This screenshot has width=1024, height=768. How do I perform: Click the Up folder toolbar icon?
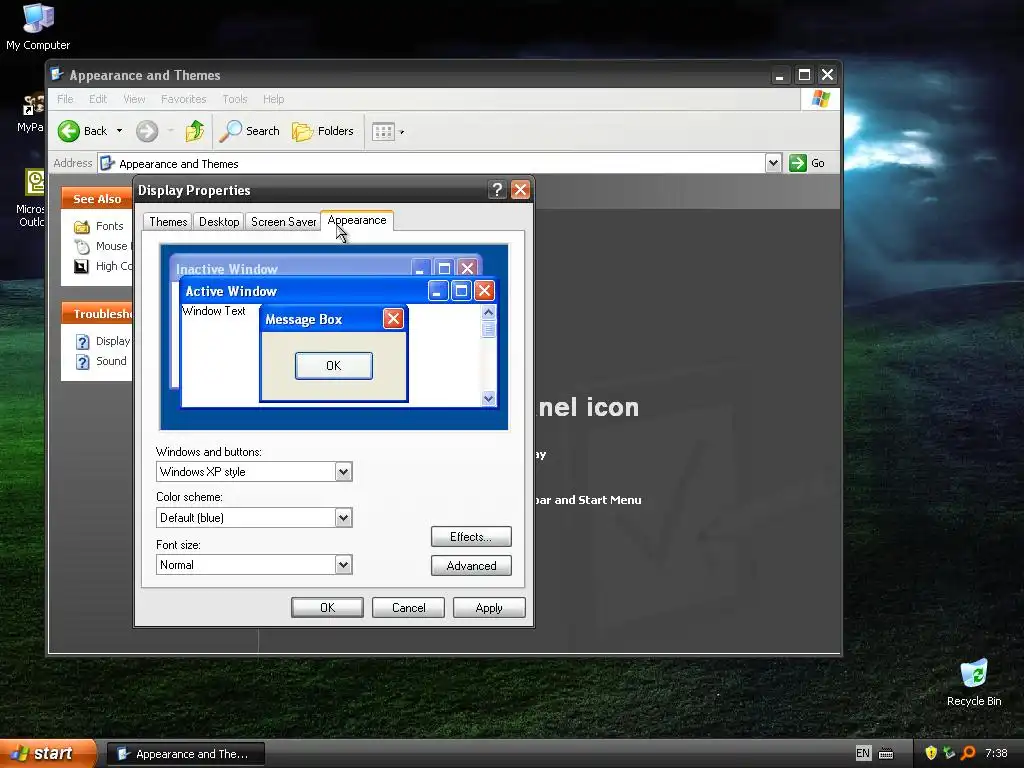(194, 131)
